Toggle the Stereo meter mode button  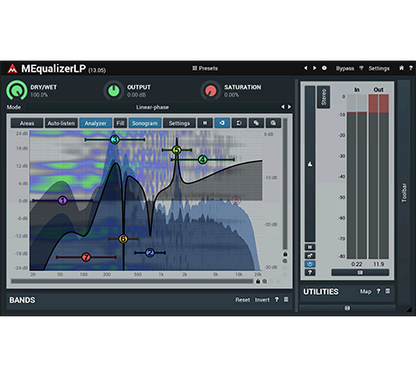[x=323, y=97]
